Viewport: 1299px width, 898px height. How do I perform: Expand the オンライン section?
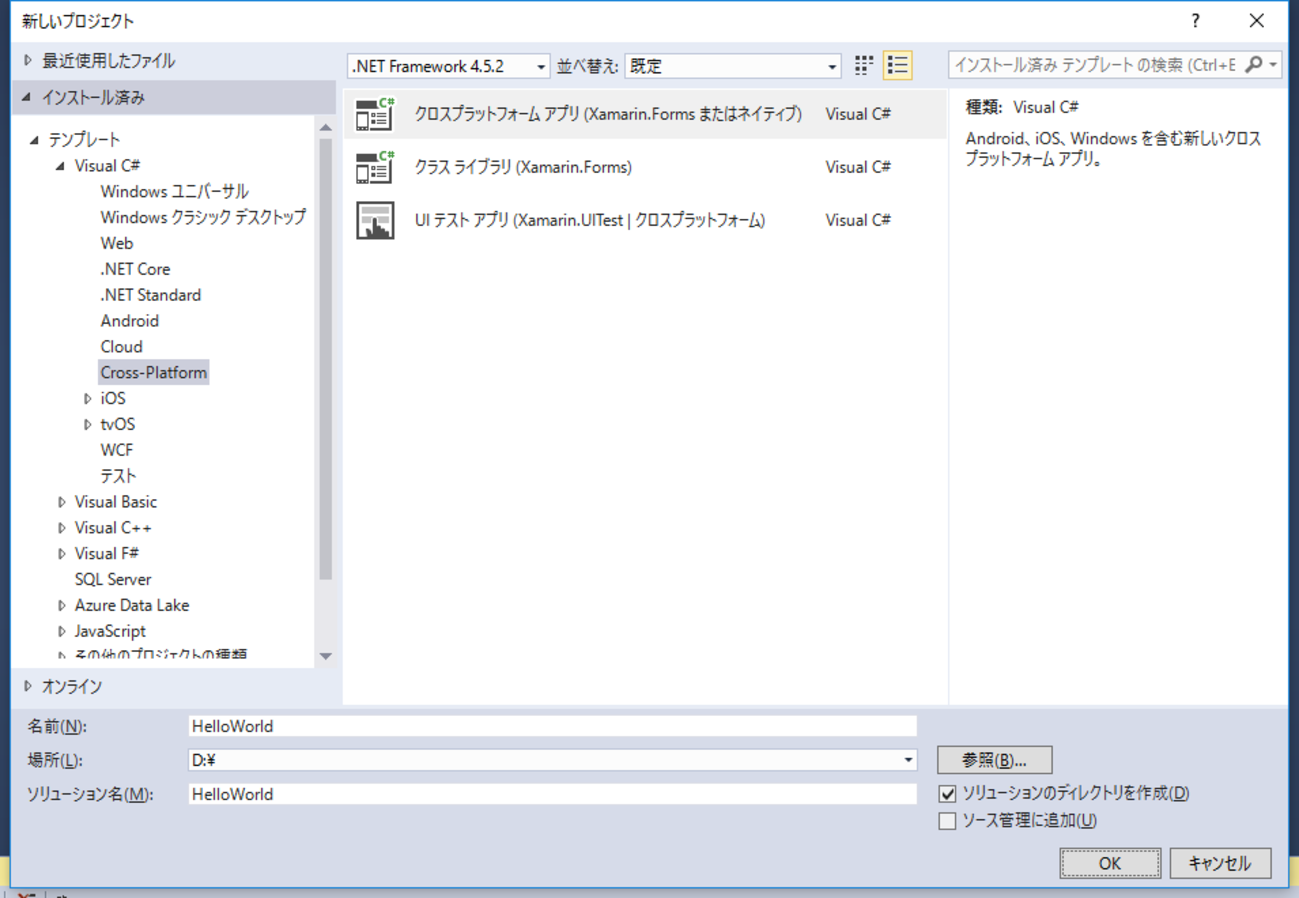coord(28,687)
